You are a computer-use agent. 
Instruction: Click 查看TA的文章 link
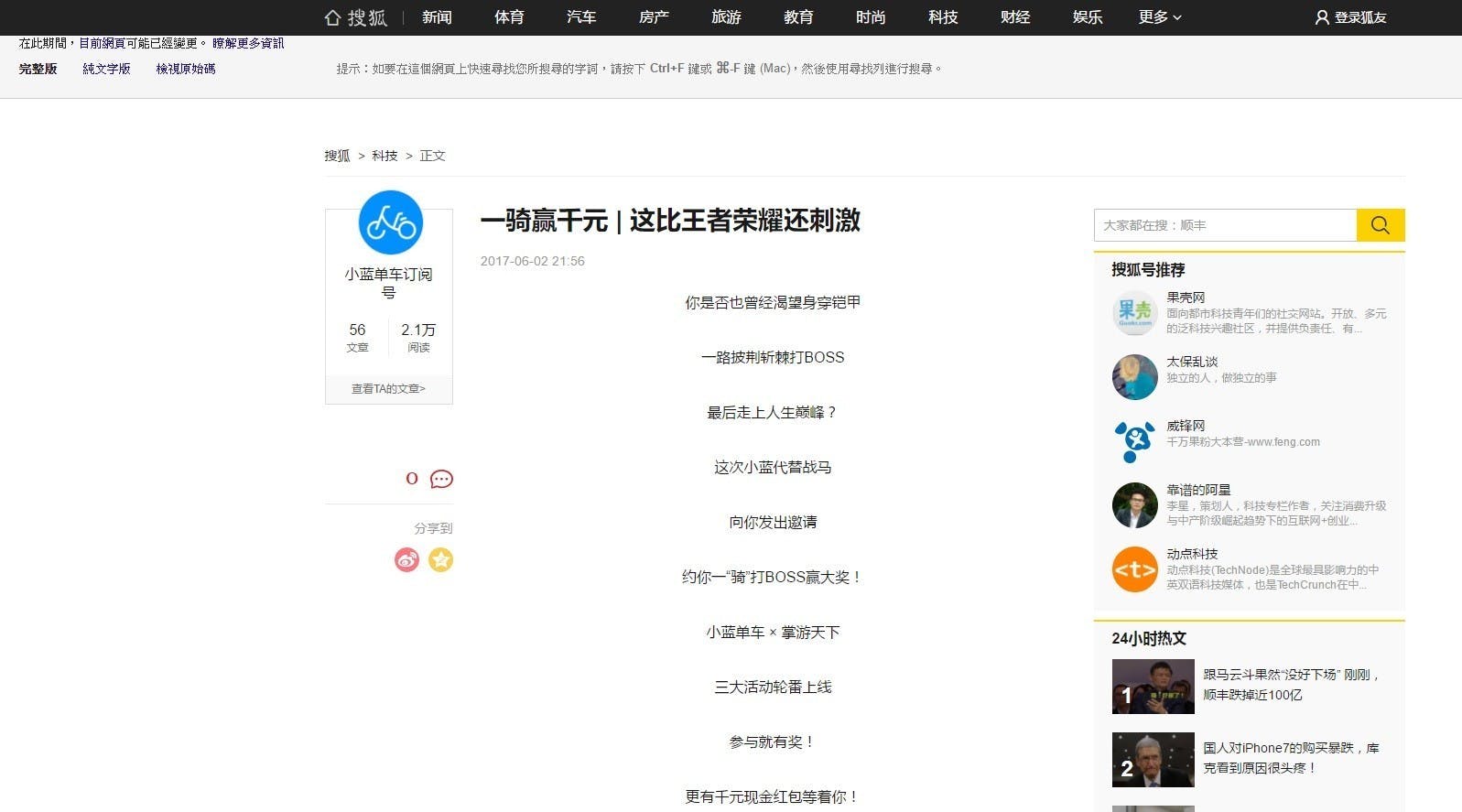pos(389,389)
